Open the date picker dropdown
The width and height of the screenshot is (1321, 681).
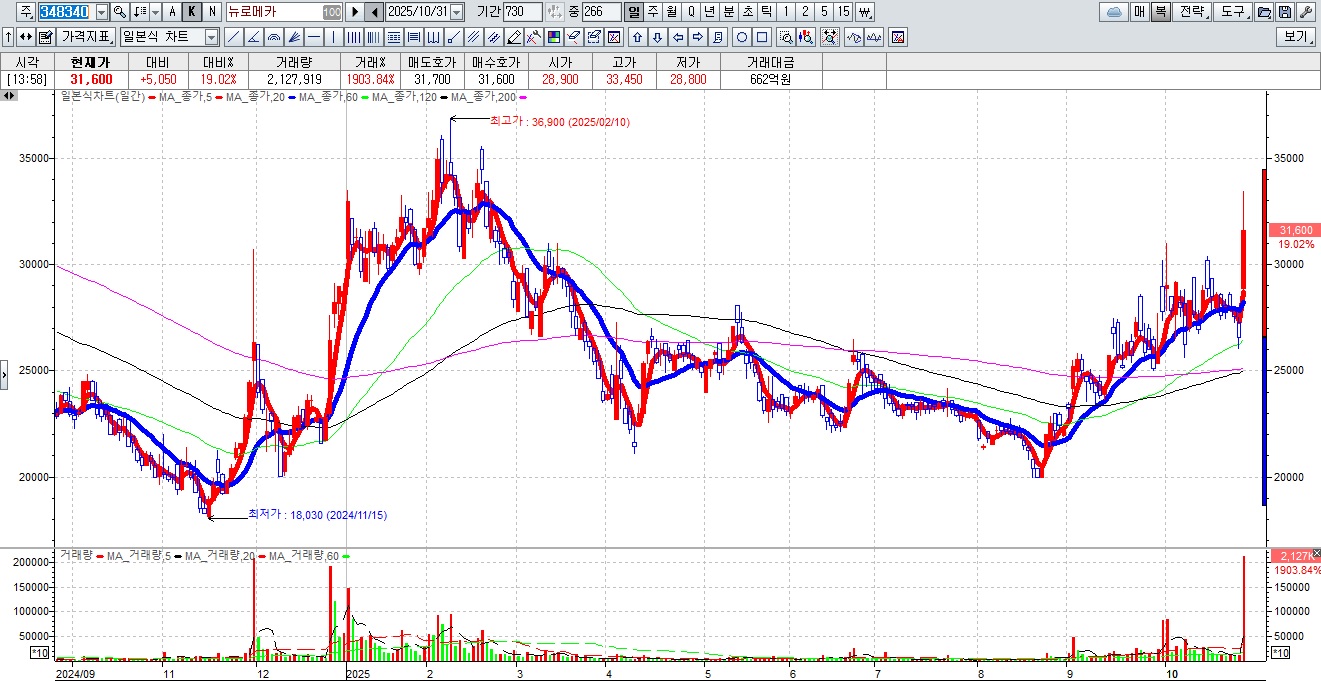(x=457, y=12)
